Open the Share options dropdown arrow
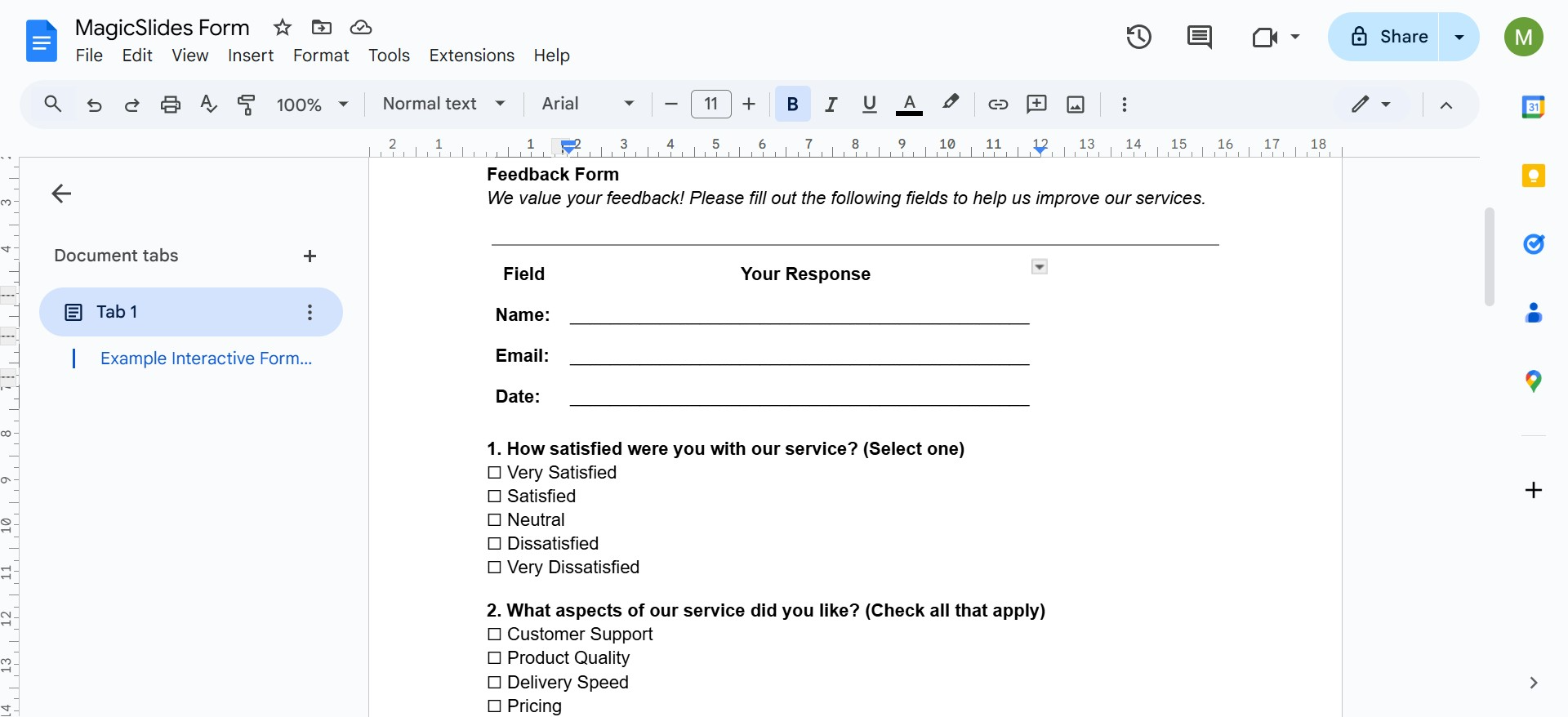The height and width of the screenshot is (717, 1568). 1459,37
